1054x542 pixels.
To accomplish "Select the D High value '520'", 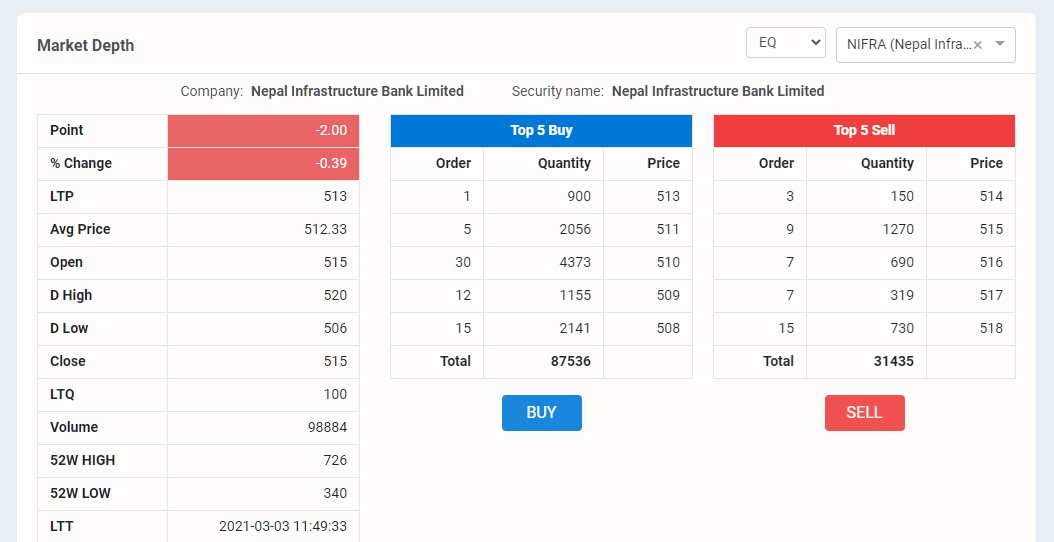I will pyautogui.click(x=335, y=295).
